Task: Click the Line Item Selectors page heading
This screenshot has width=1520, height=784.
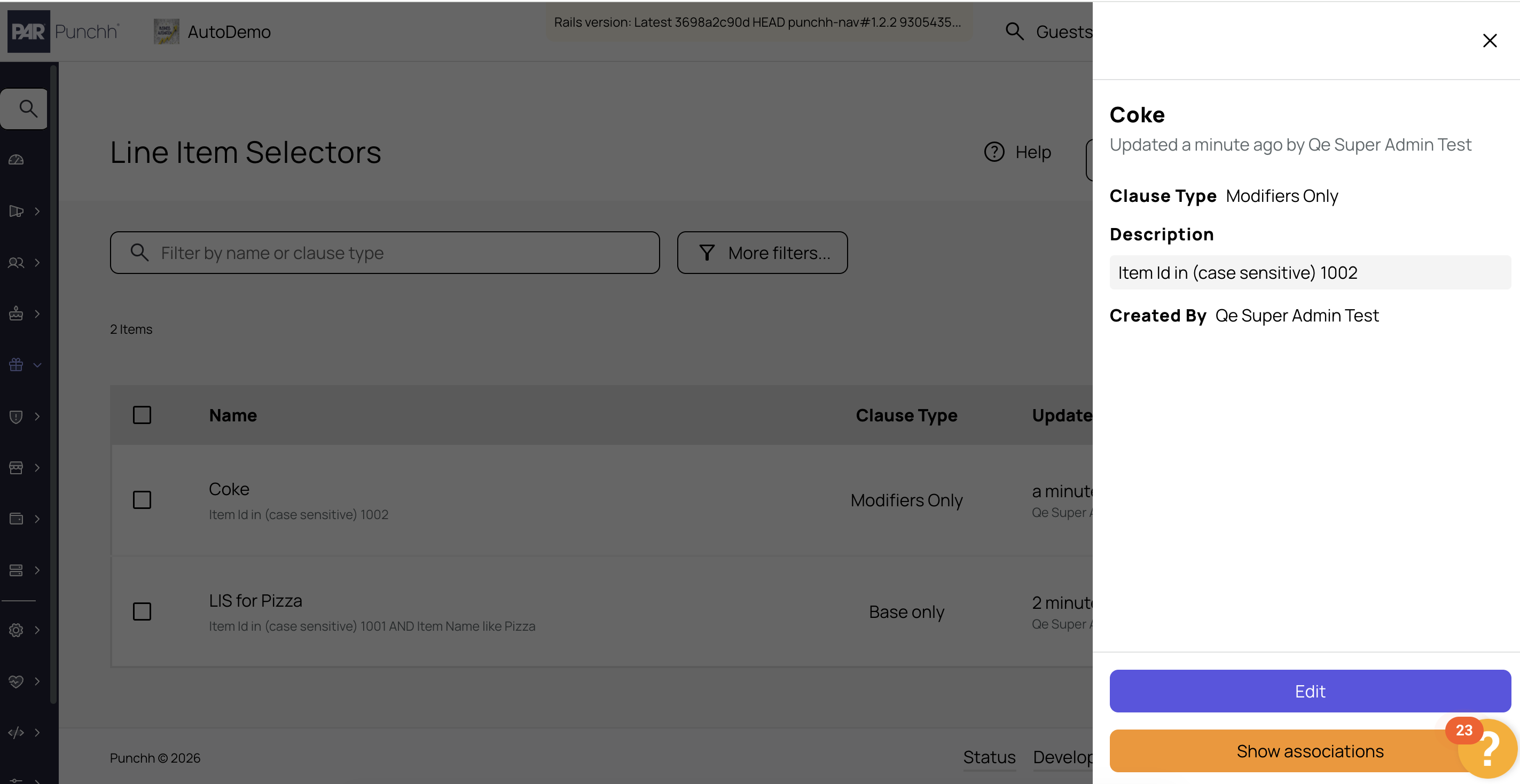Action: (246, 152)
